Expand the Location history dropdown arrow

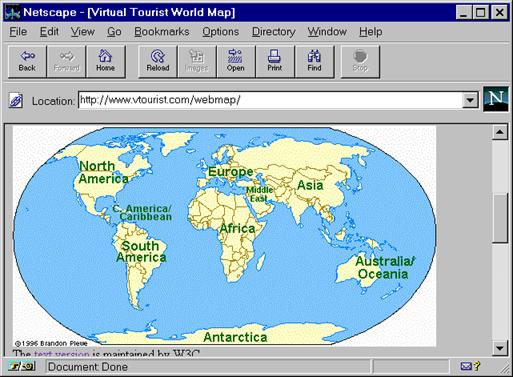click(470, 100)
